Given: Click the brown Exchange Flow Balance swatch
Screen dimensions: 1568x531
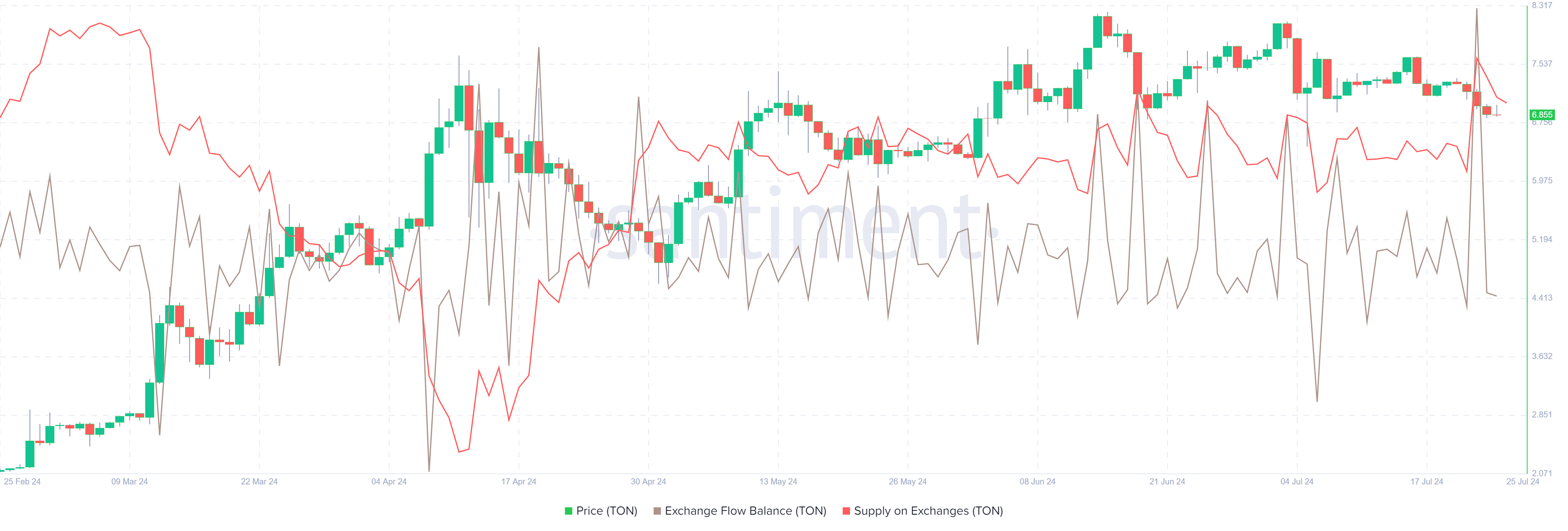Looking at the screenshot, I should 657,511.
